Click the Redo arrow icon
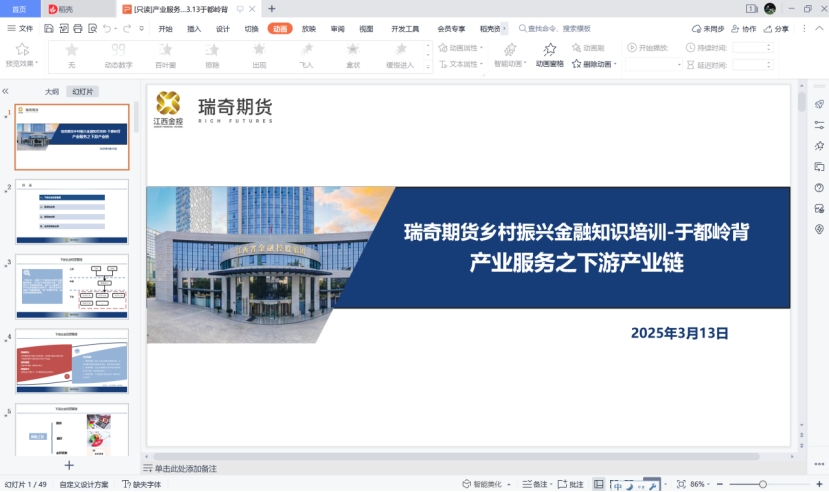This screenshot has height=492, width=829. click(x=126, y=29)
